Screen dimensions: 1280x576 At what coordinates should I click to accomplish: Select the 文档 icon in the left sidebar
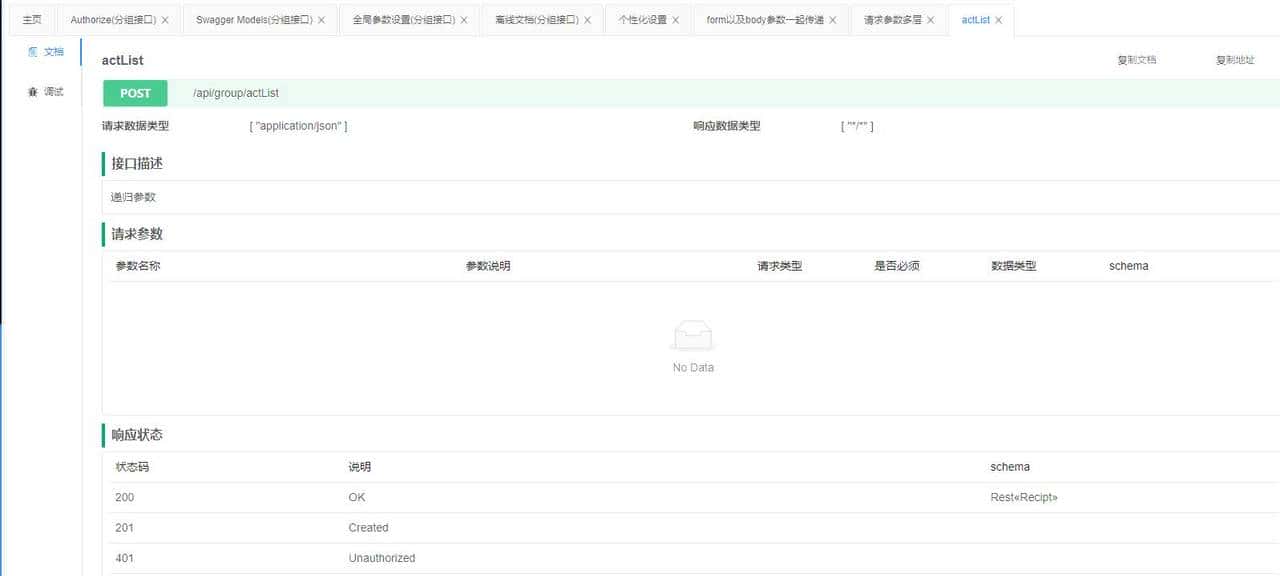(45, 51)
